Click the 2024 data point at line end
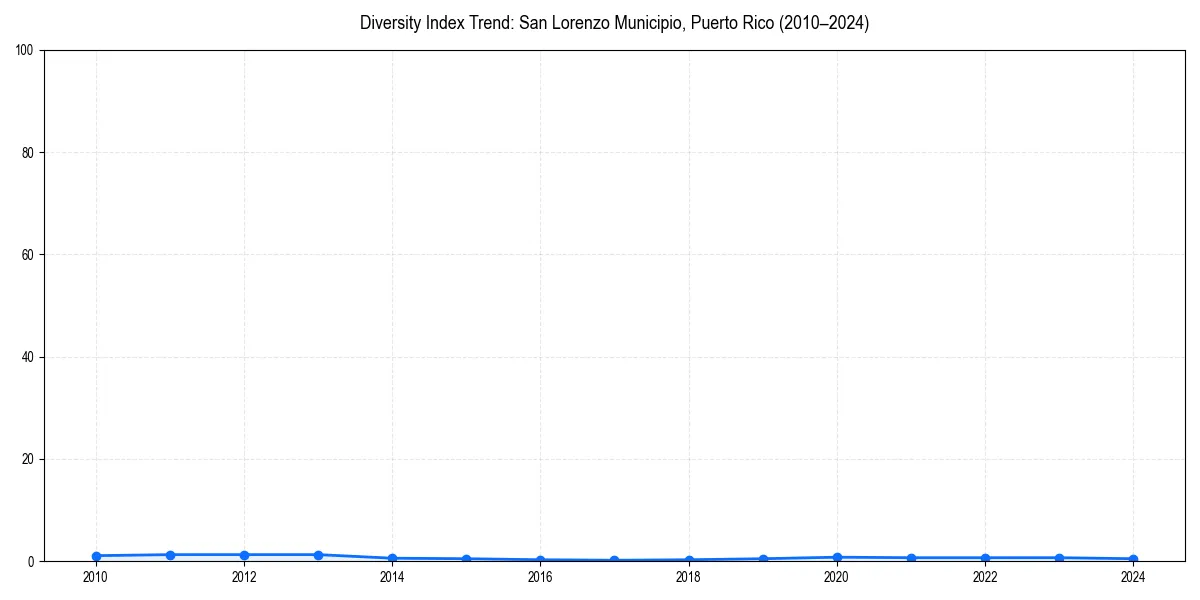This screenshot has height=600, width=1200. (x=1132, y=558)
